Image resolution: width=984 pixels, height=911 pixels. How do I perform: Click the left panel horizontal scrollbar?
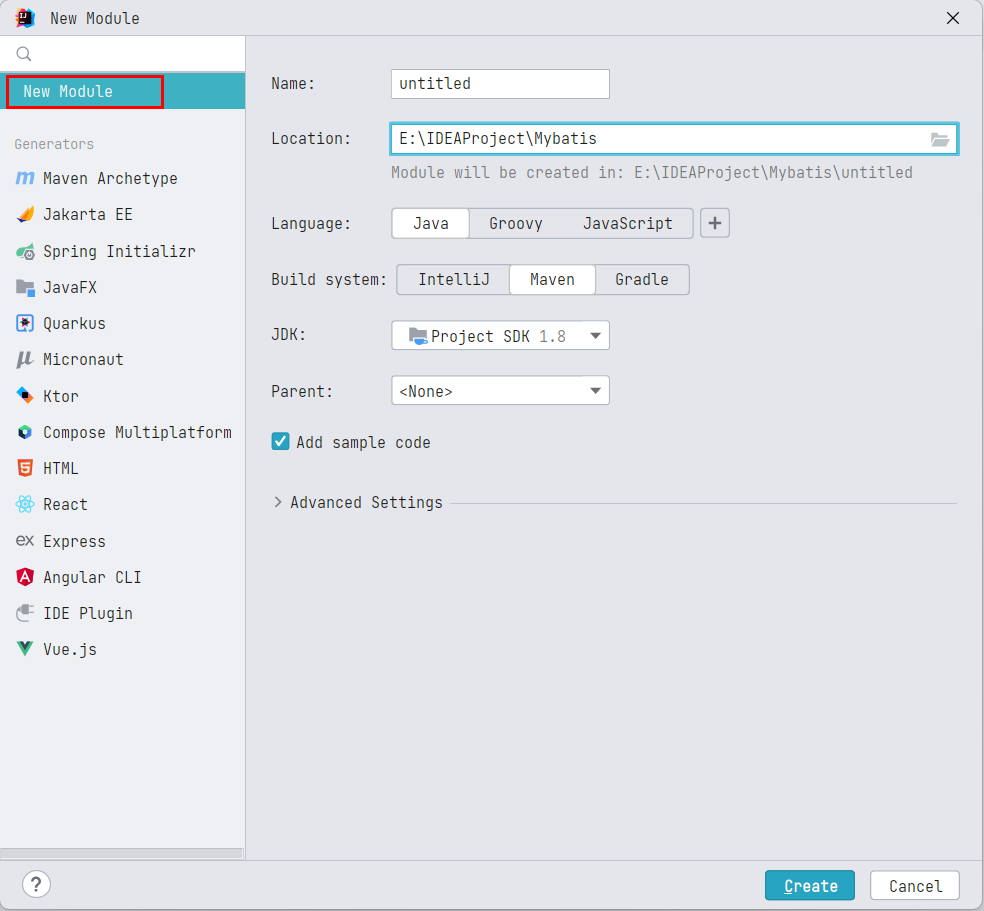[121, 853]
